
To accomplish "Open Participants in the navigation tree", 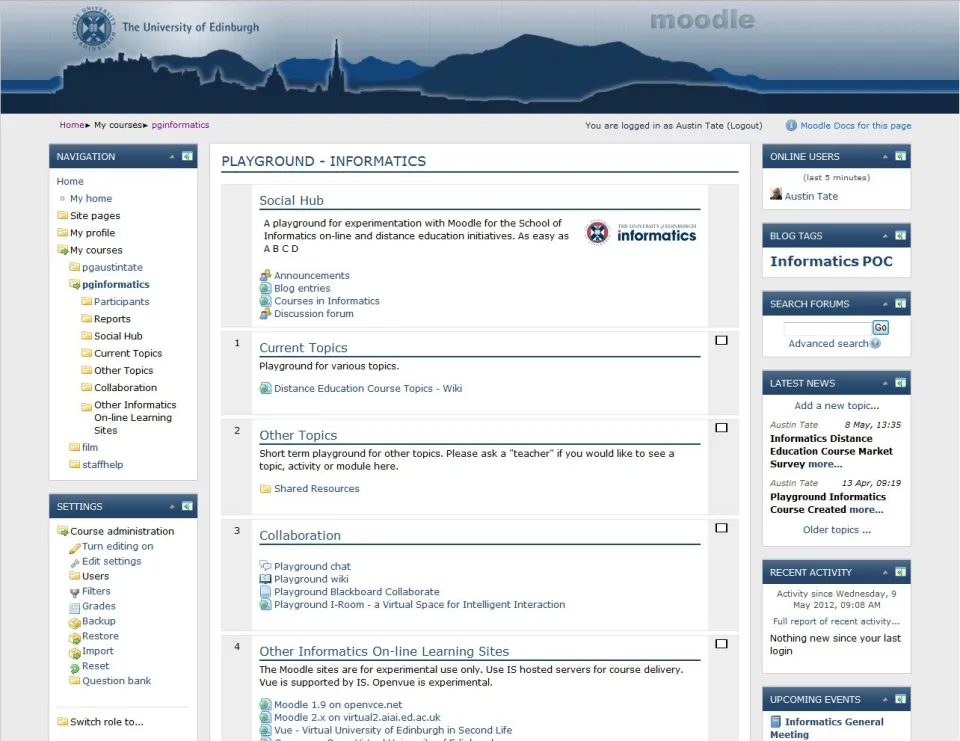I will pos(121,301).
